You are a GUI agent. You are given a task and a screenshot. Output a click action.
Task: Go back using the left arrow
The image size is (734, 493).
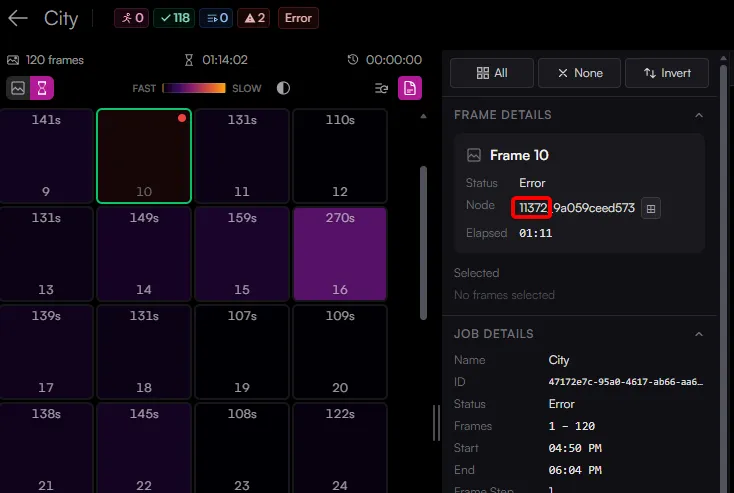coord(18,18)
